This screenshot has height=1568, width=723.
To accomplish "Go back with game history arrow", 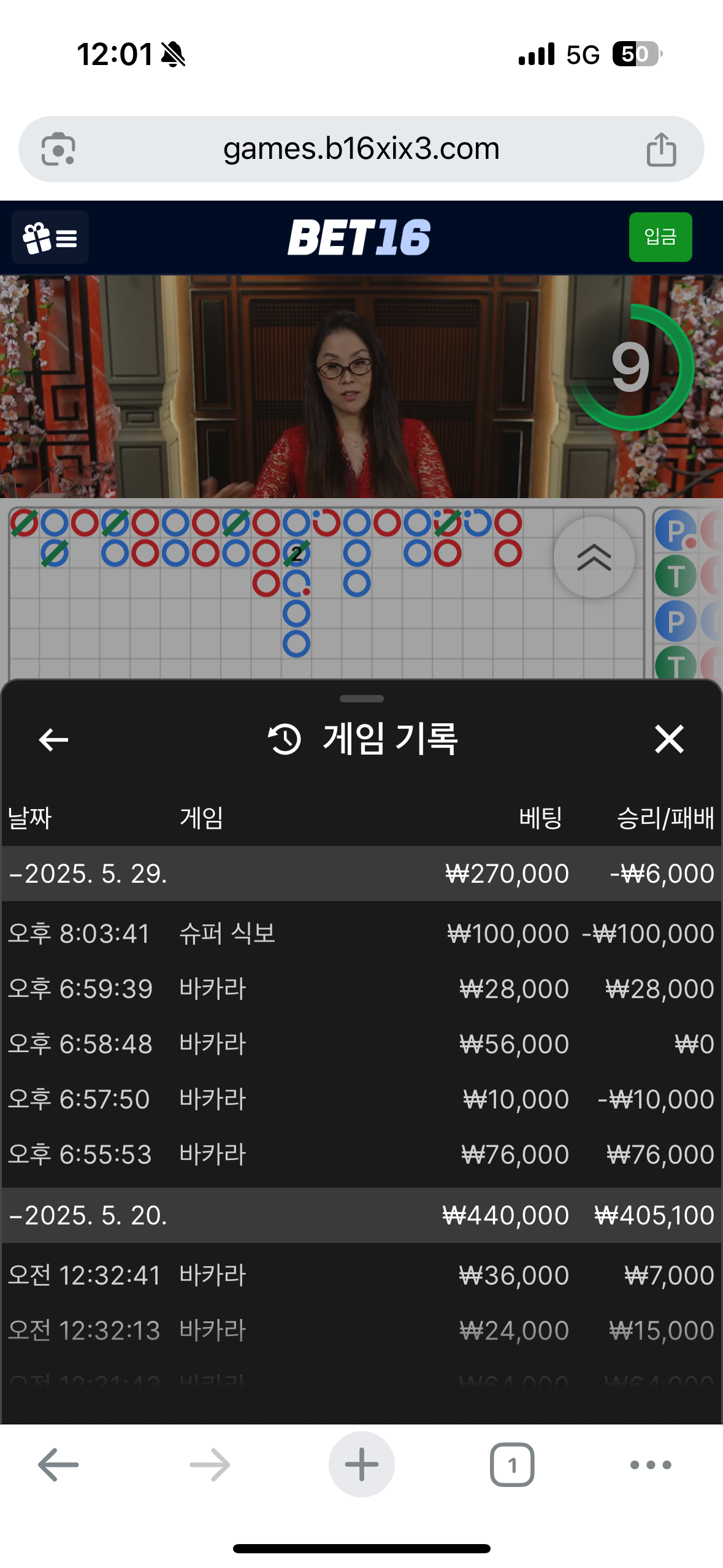I will (x=53, y=739).
